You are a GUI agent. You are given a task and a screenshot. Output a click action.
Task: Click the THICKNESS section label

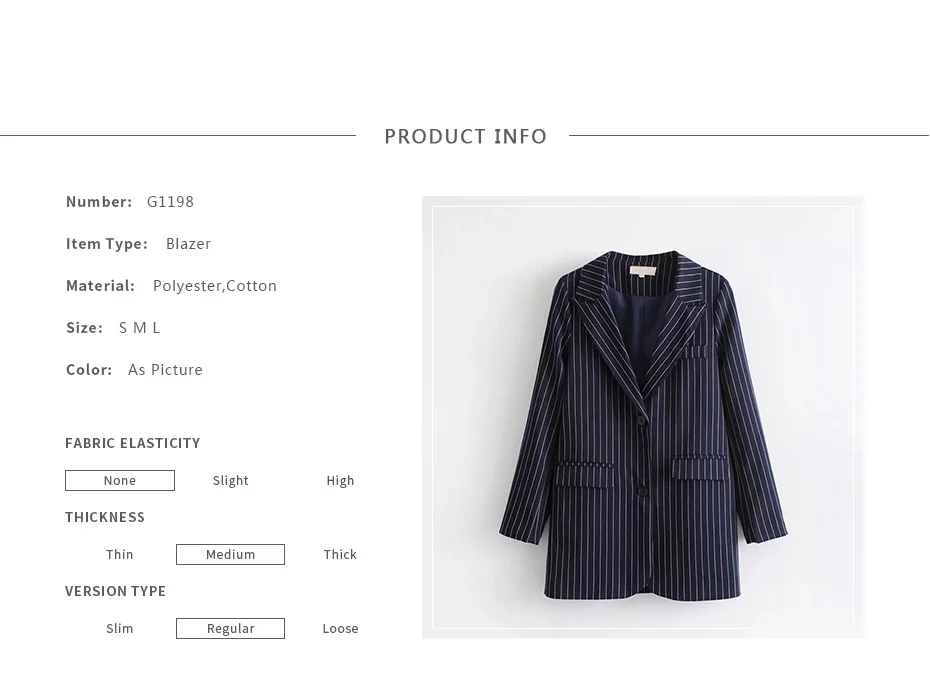coord(105,517)
